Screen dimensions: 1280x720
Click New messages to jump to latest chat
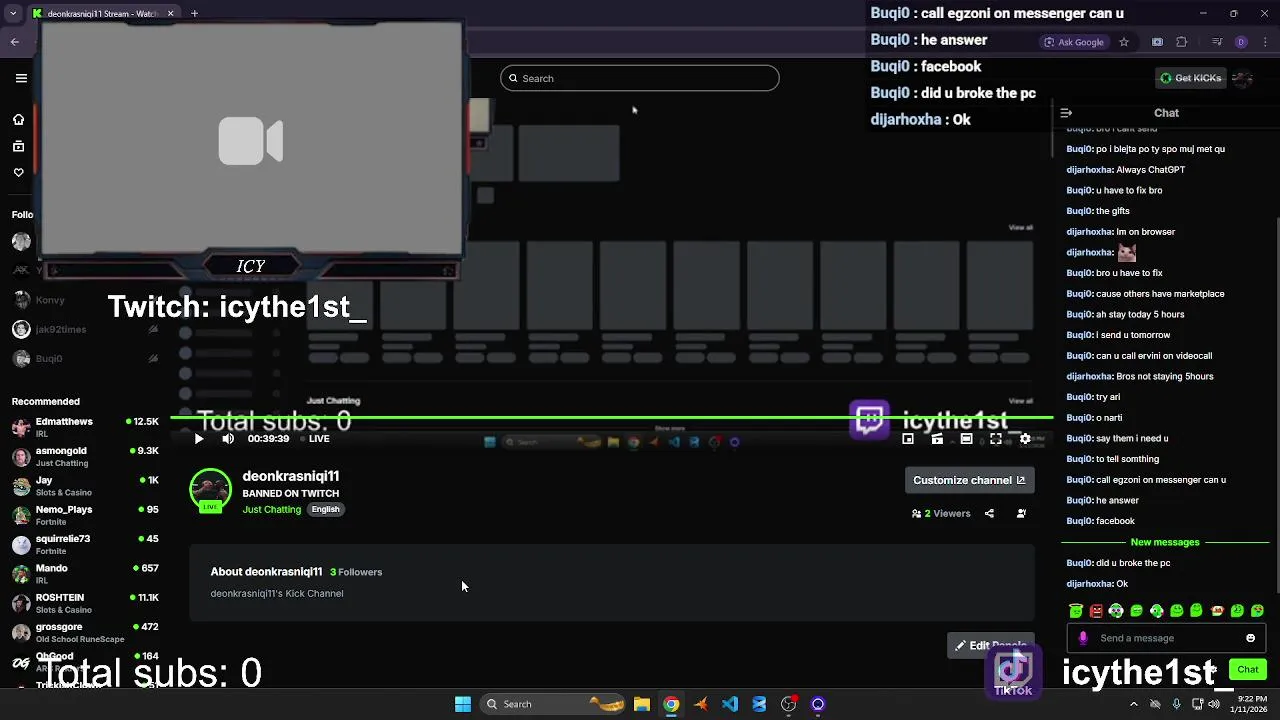point(1165,542)
